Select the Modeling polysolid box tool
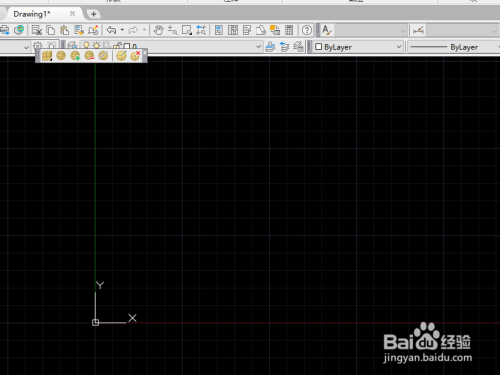The width and height of the screenshot is (500, 375). (47, 56)
